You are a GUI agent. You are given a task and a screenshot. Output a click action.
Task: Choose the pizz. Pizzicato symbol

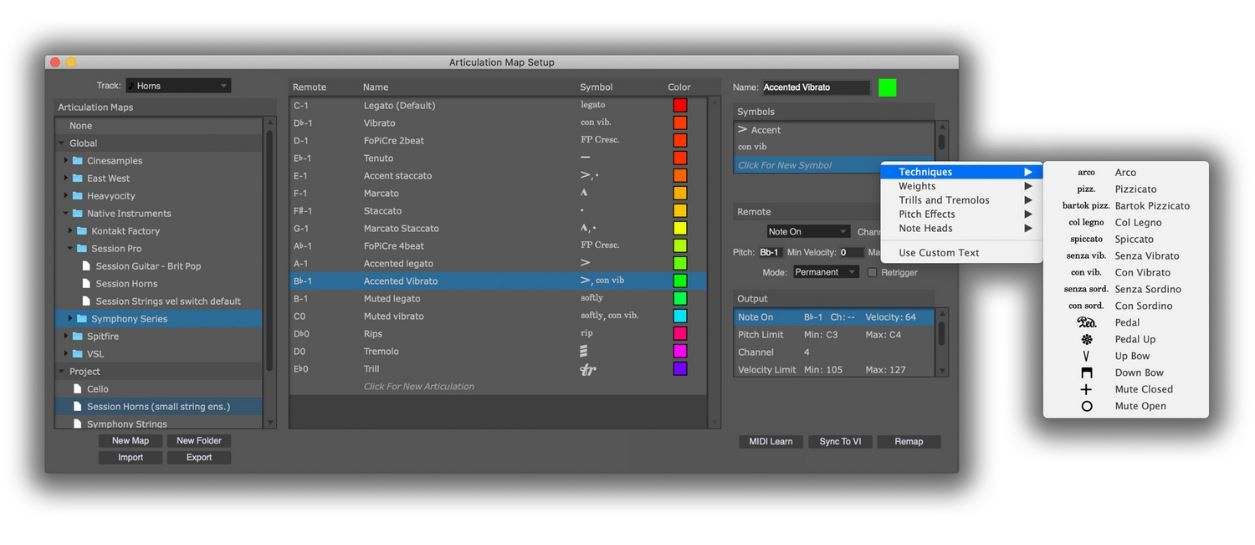[1125, 189]
